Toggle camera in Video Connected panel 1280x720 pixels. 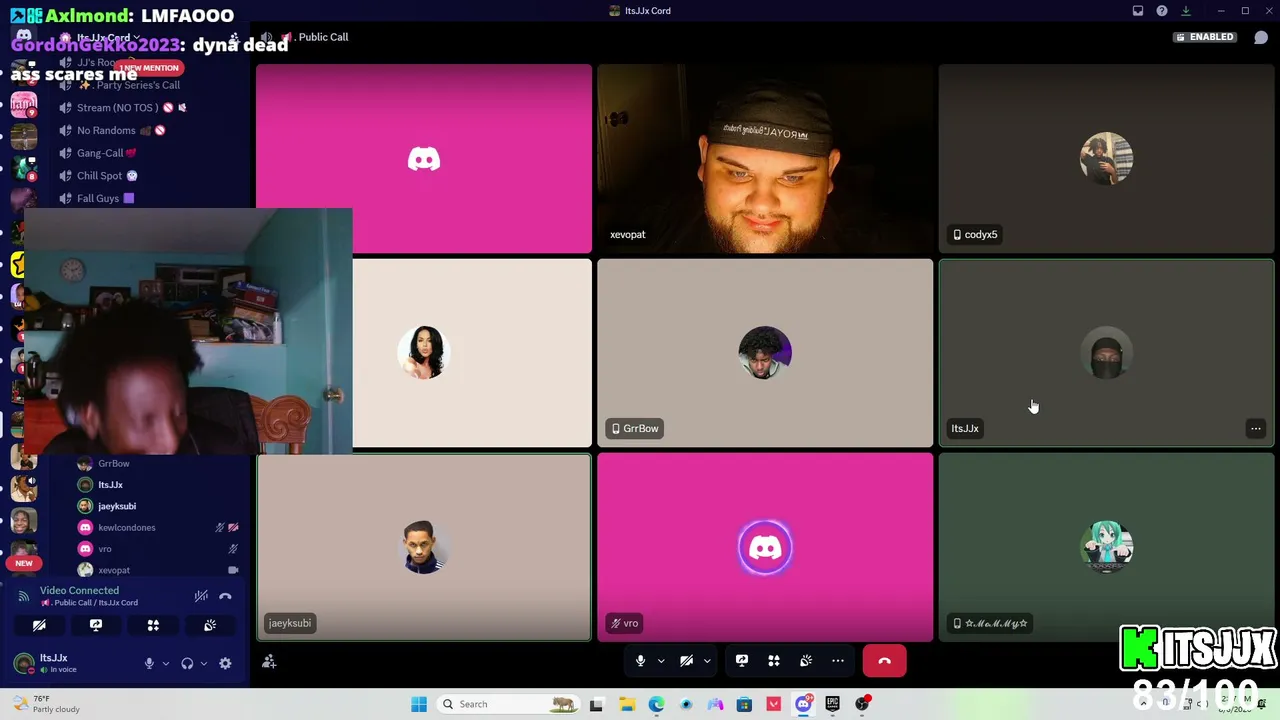39,625
